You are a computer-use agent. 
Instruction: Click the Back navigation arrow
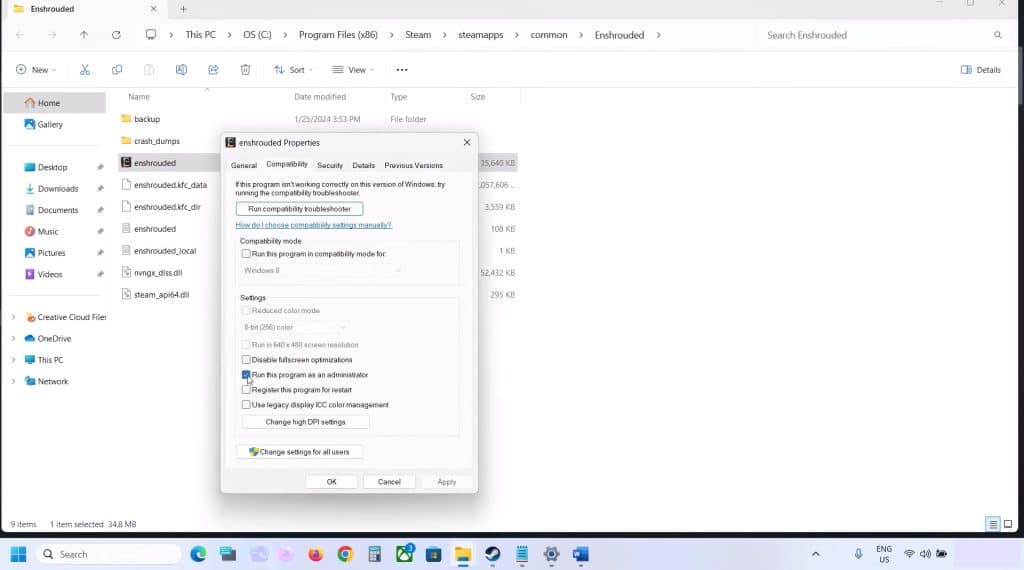[20, 35]
